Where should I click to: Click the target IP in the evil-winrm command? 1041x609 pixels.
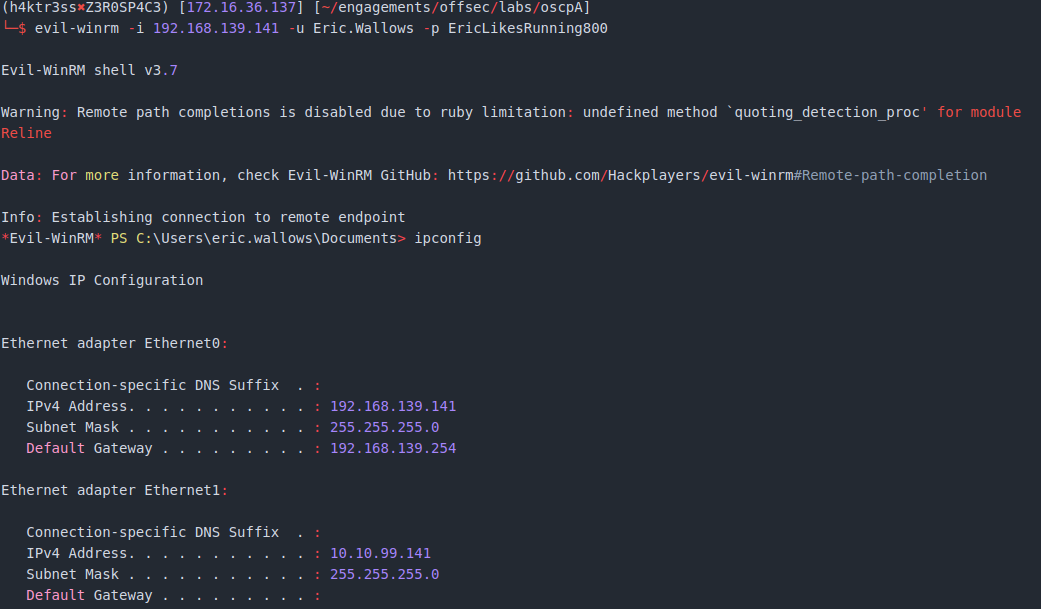[215, 28]
